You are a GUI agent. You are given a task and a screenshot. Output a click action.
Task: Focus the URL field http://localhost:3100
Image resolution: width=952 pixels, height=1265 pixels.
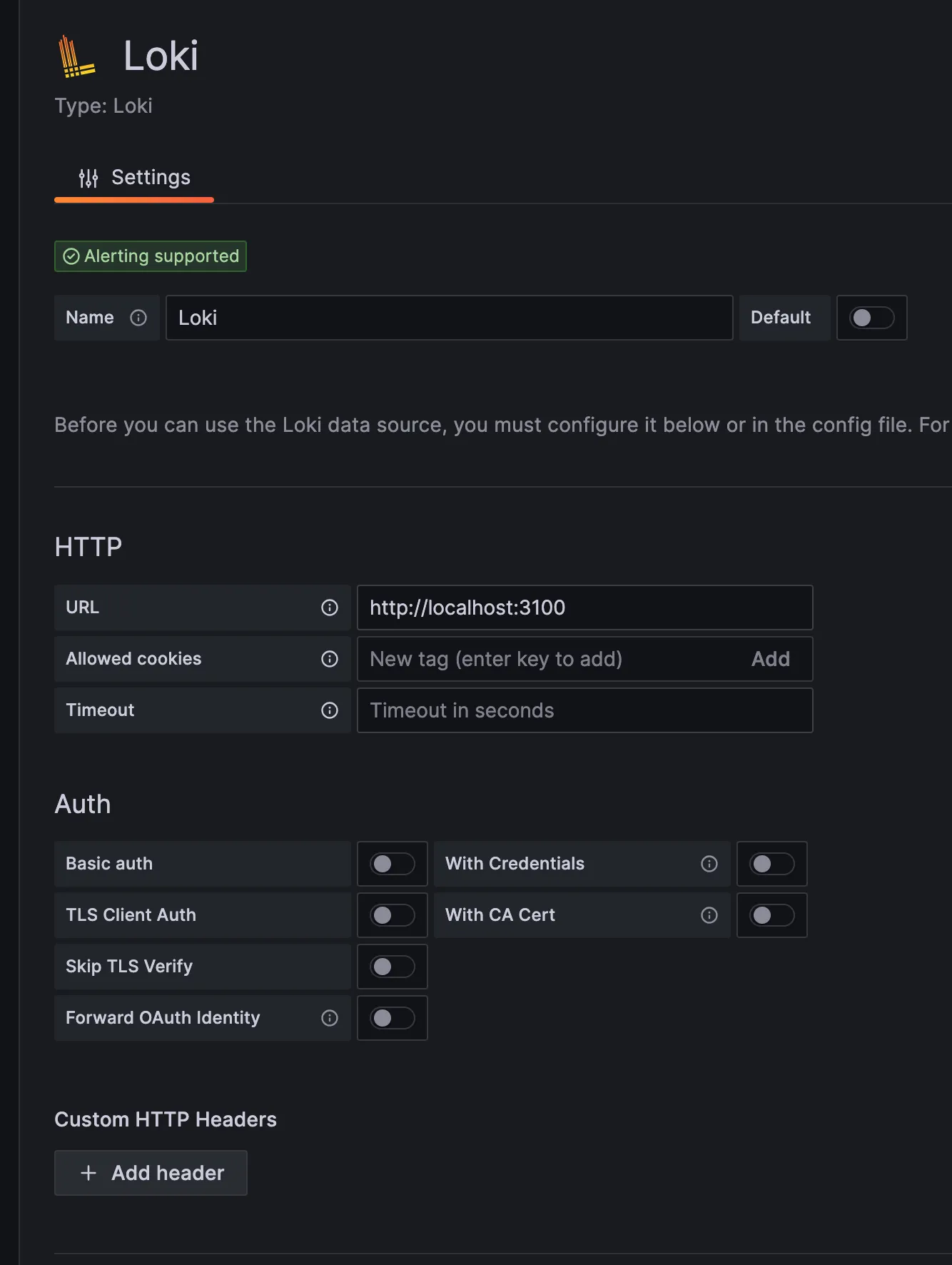coord(585,608)
